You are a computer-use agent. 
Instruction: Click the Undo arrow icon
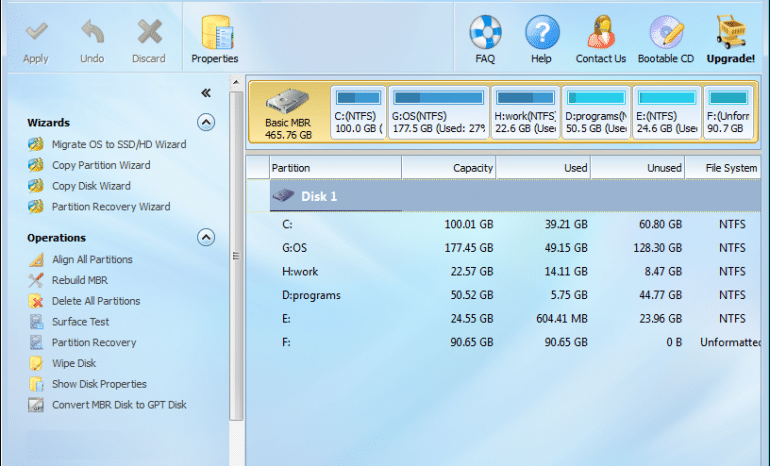click(92, 32)
